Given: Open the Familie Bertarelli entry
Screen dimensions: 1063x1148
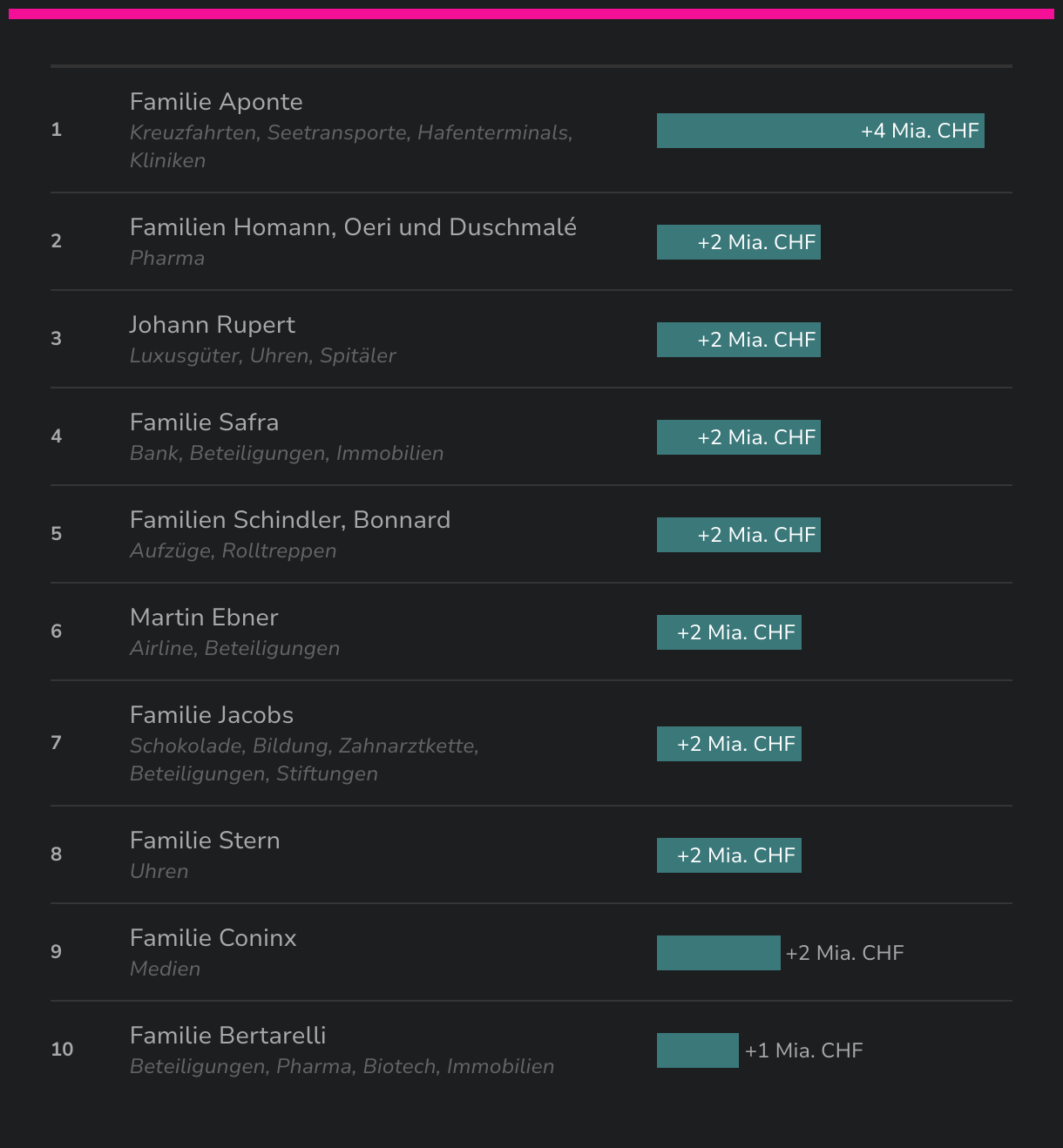Looking at the screenshot, I should [227, 1036].
